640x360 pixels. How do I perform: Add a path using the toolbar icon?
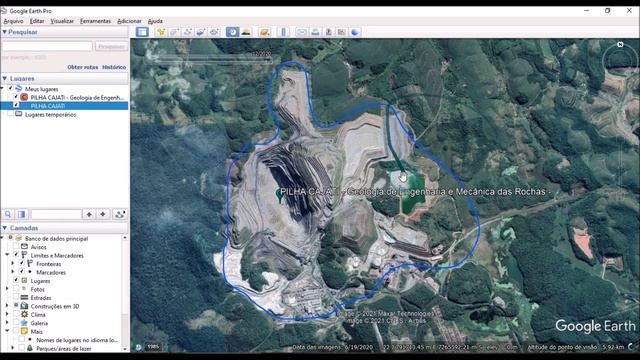(x=187, y=32)
